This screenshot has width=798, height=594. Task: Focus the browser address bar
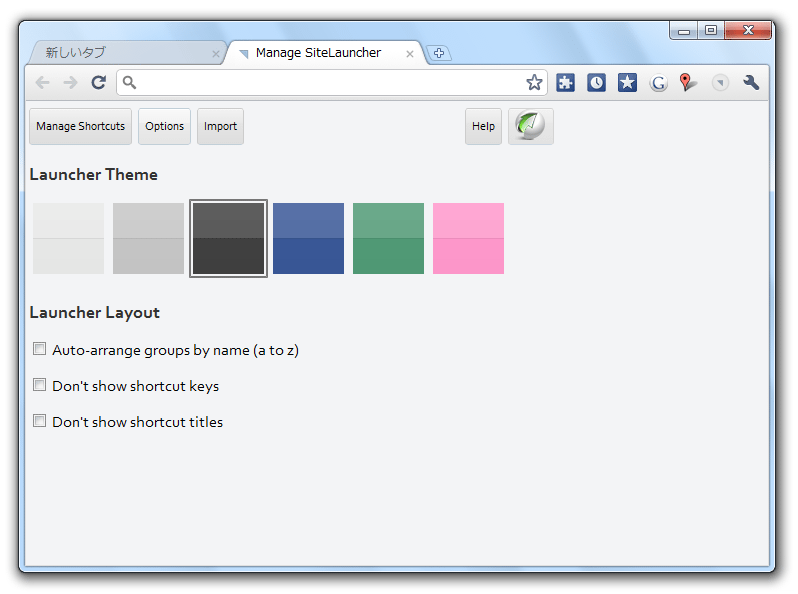pyautogui.click(x=331, y=82)
